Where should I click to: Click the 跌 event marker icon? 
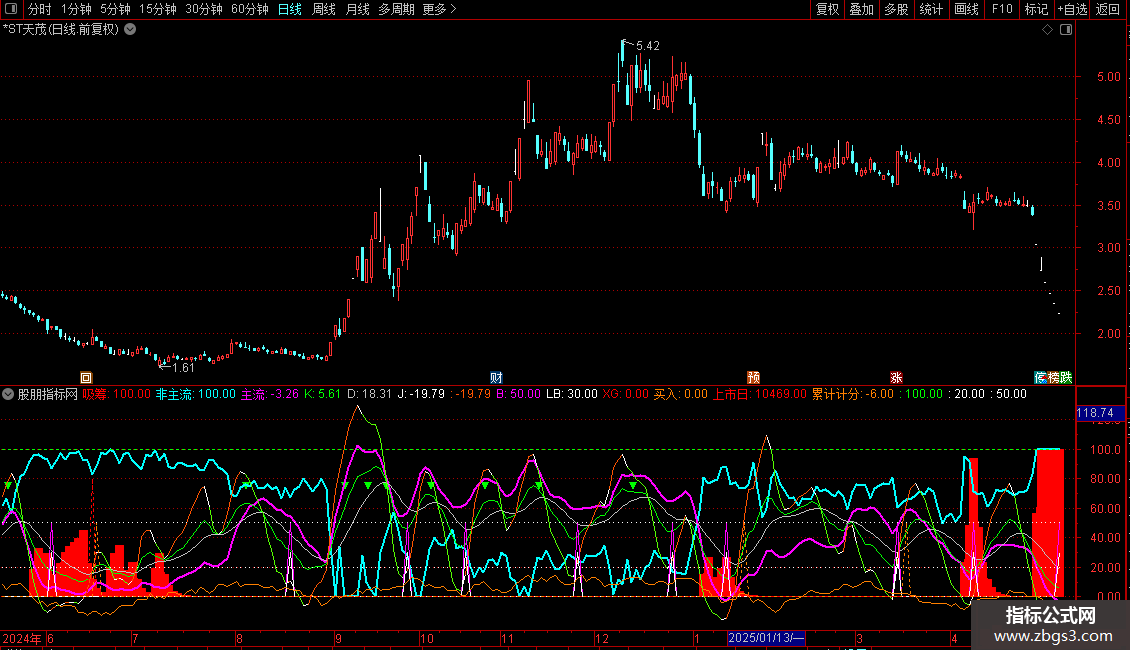(1066, 378)
